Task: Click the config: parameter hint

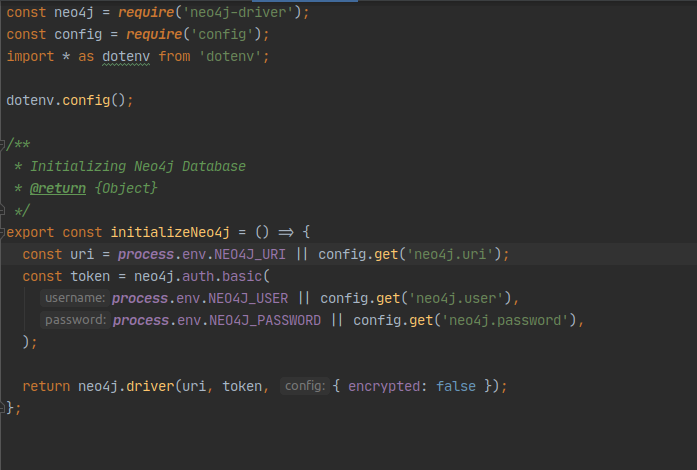Action: point(305,386)
